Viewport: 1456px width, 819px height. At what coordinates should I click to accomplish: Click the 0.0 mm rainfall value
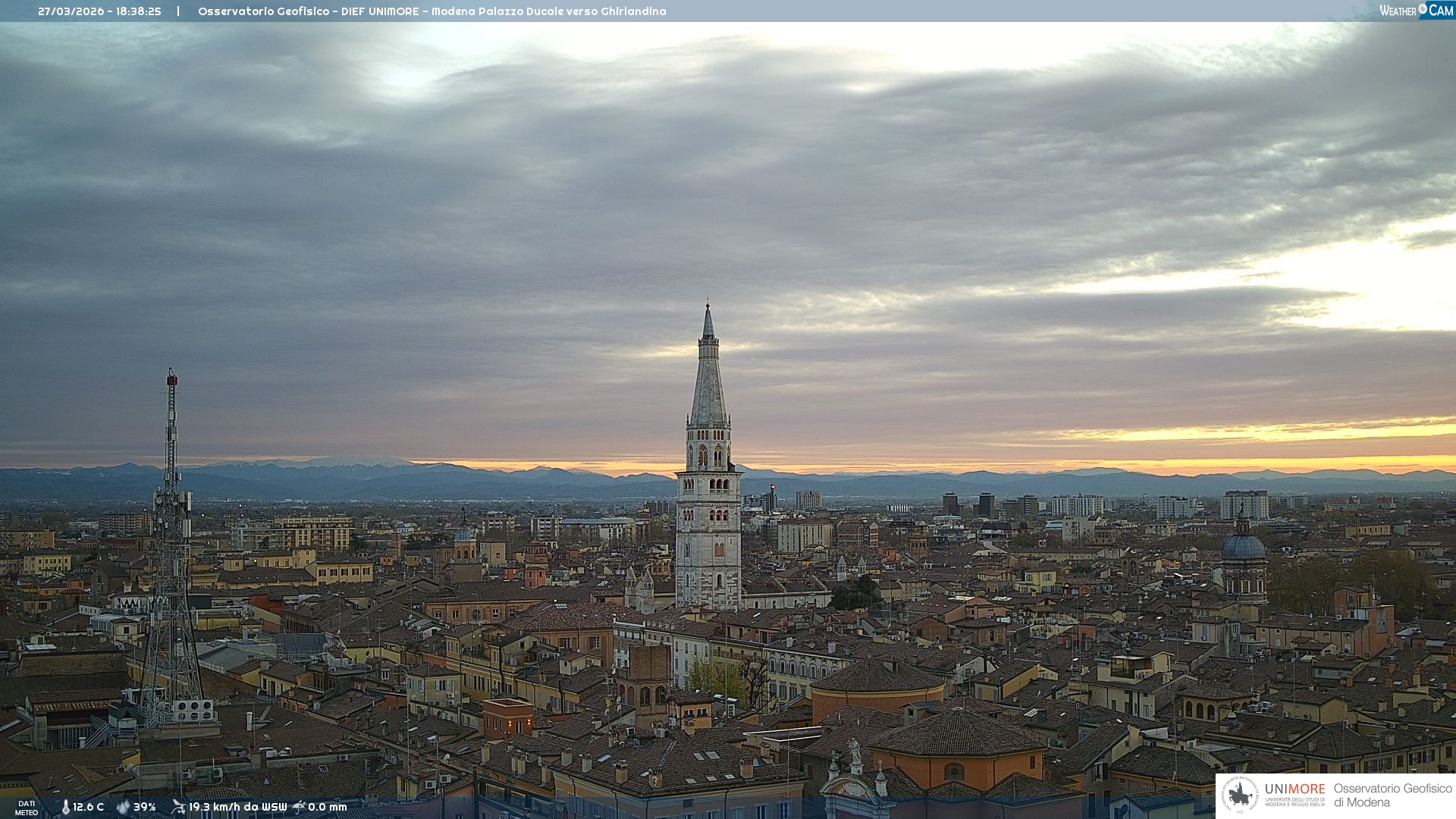click(x=327, y=807)
